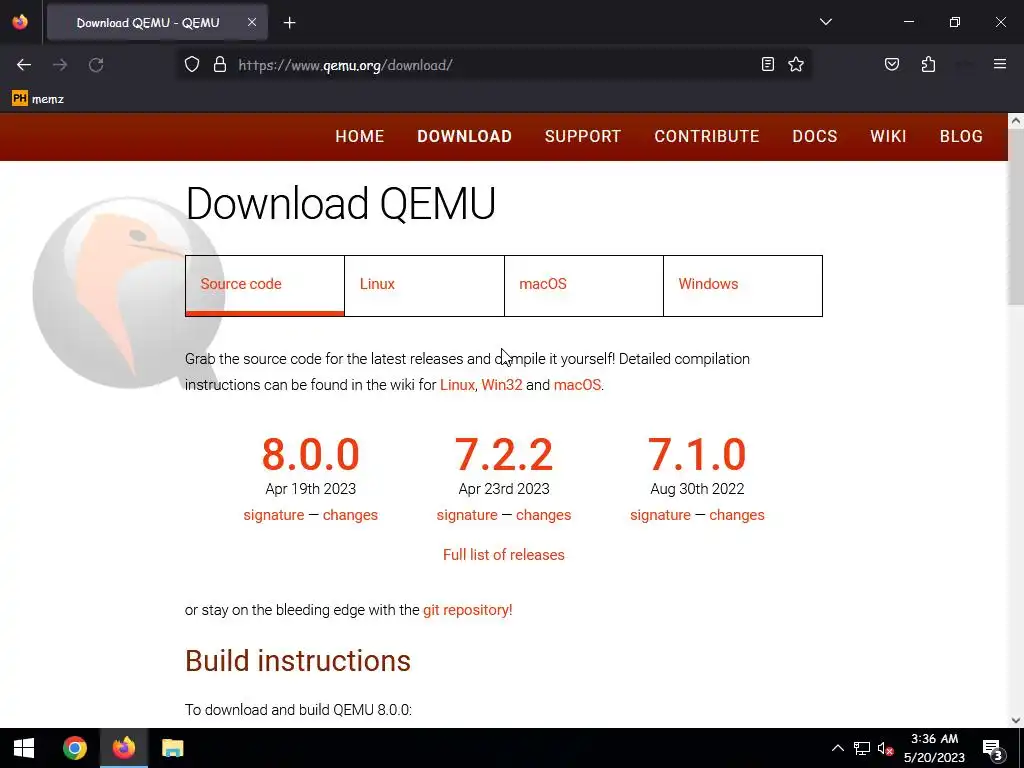
Task: Open the git repository link
Action: 468,610
